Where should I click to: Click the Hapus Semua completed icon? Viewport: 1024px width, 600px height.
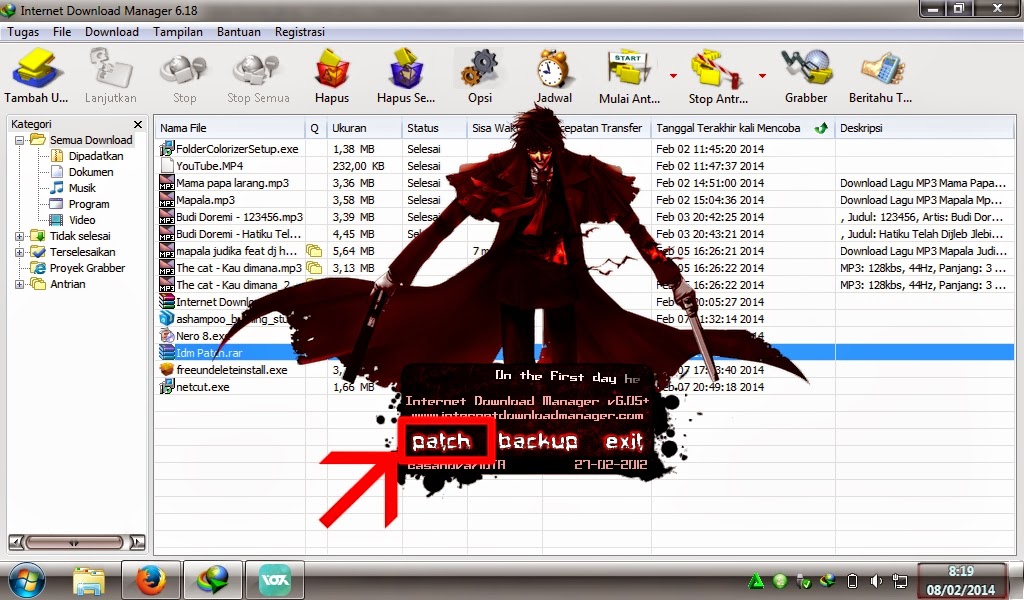406,68
